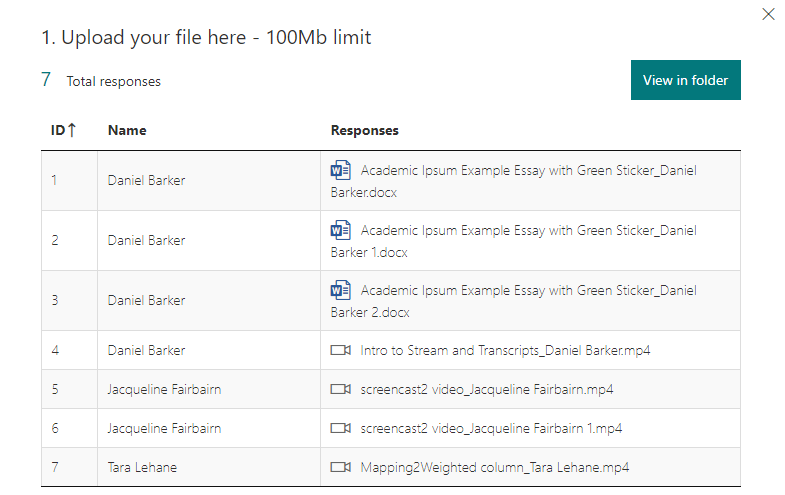The height and width of the screenshot is (495, 785).
Task: Close the responses dialog with the X
Action: point(768,14)
